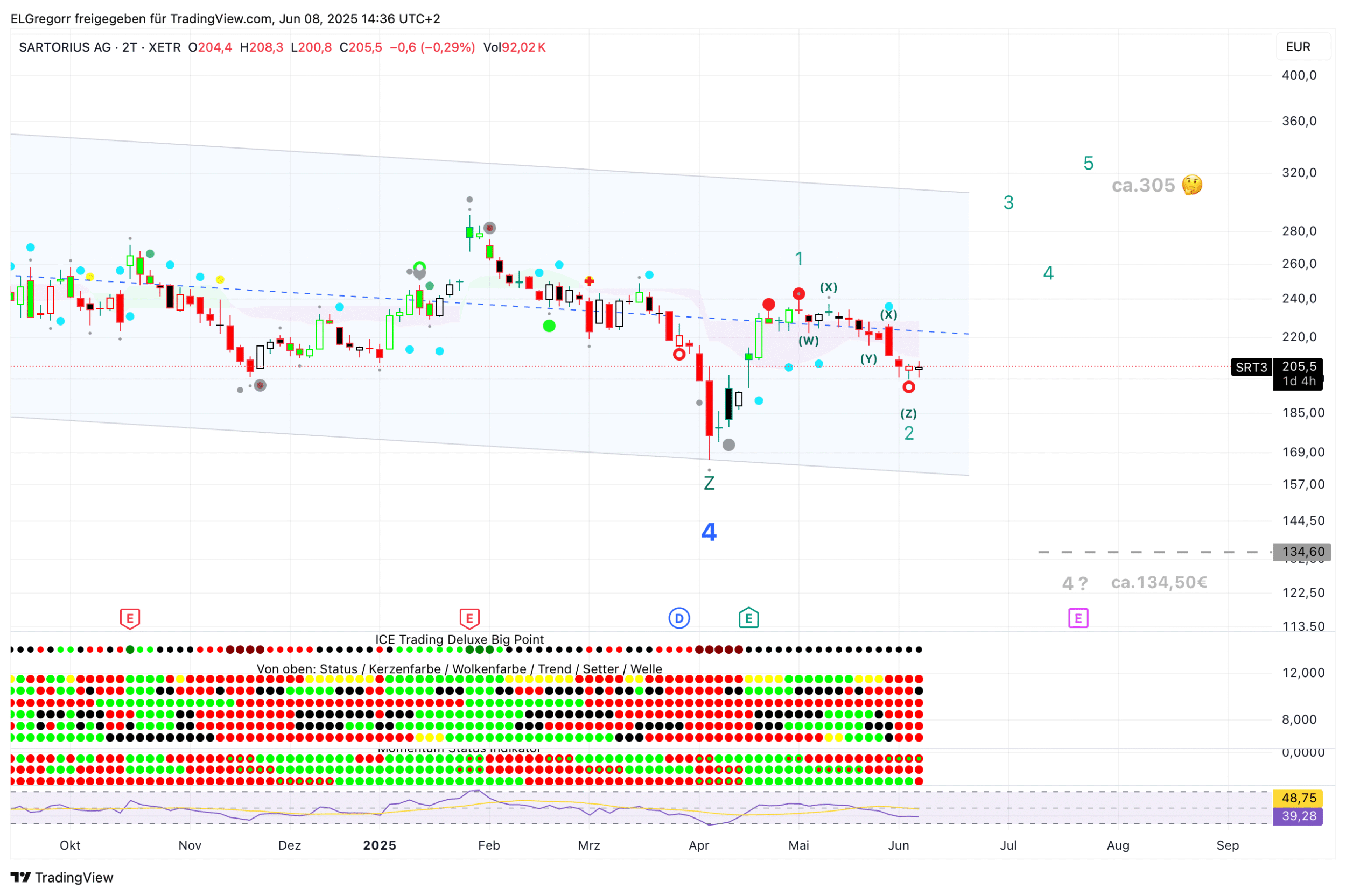Click the thinking emoji next to ca.305
Image resolution: width=1346 pixels, height=896 pixels.
1192,185
